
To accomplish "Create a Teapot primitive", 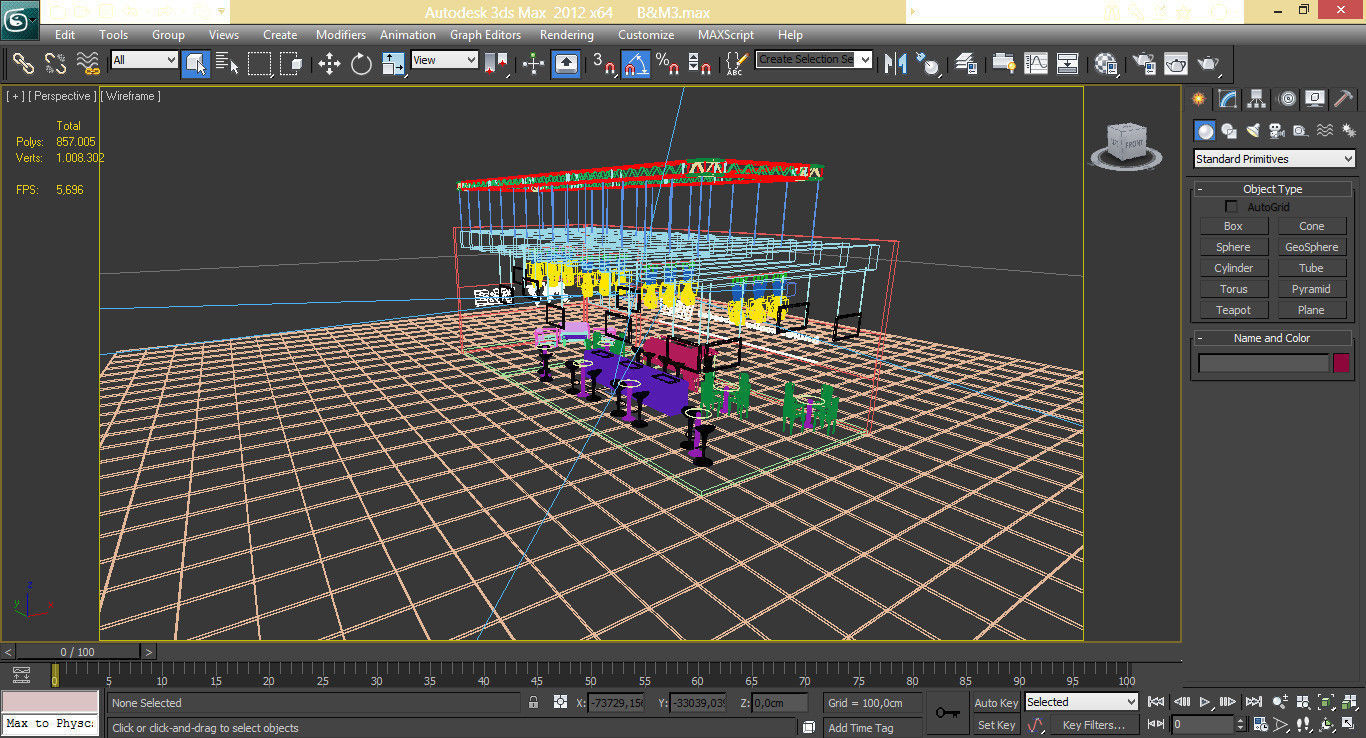I will (1233, 310).
